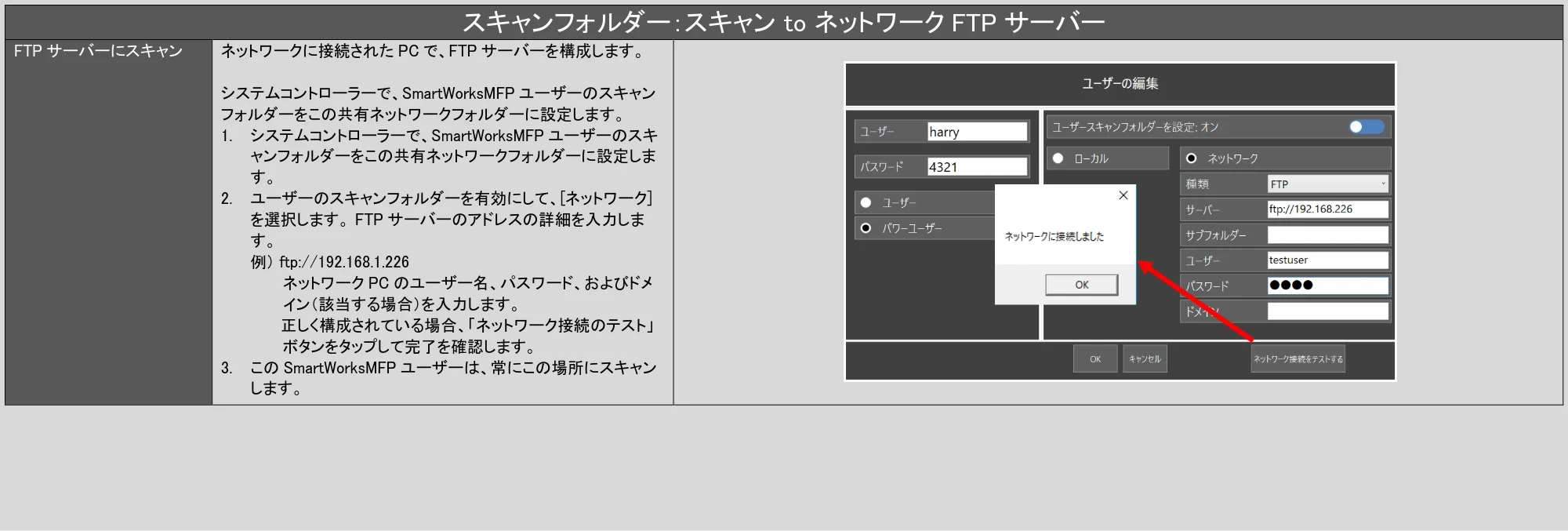Click the example ftp://192.168.1.226 text
This screenshot has width=1568, height=531.
[343, 262]
